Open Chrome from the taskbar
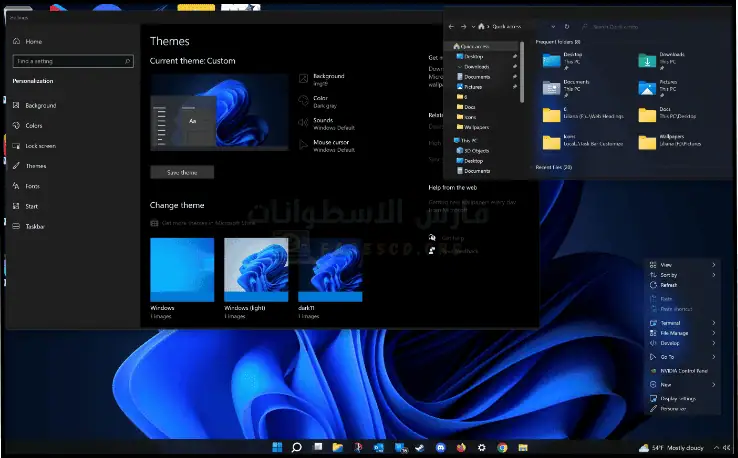This screenshot has width=738, height=458. point(502,448)
